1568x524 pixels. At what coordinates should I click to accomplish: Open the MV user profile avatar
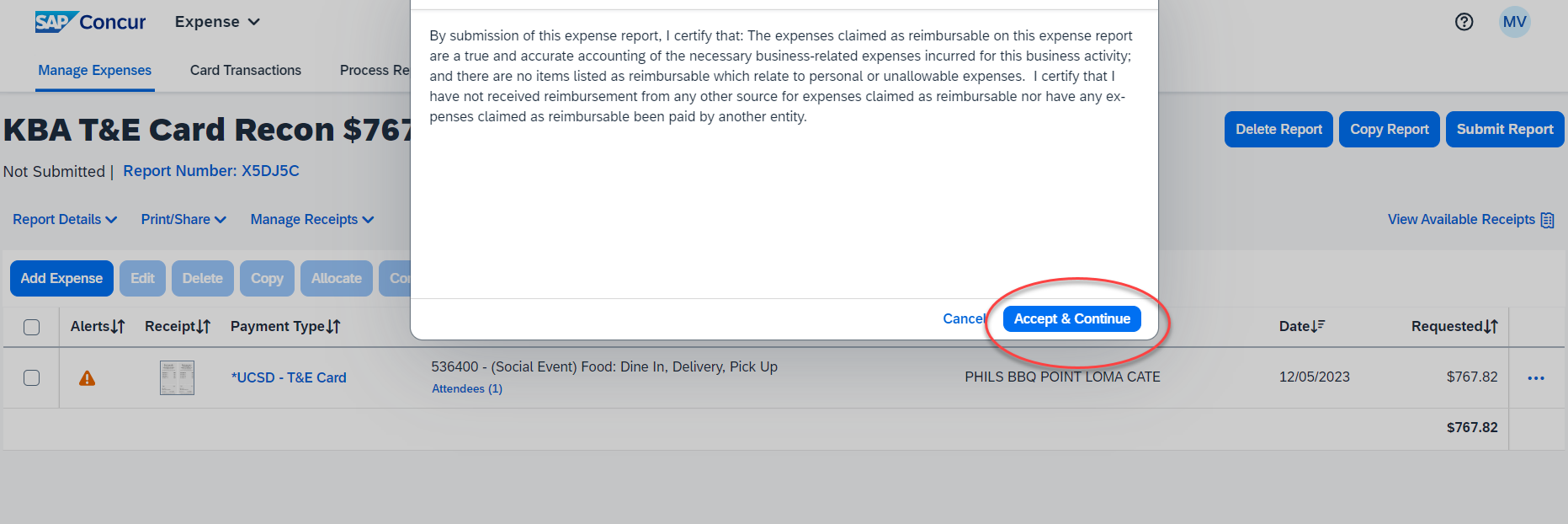click(x=1514, y=22)
